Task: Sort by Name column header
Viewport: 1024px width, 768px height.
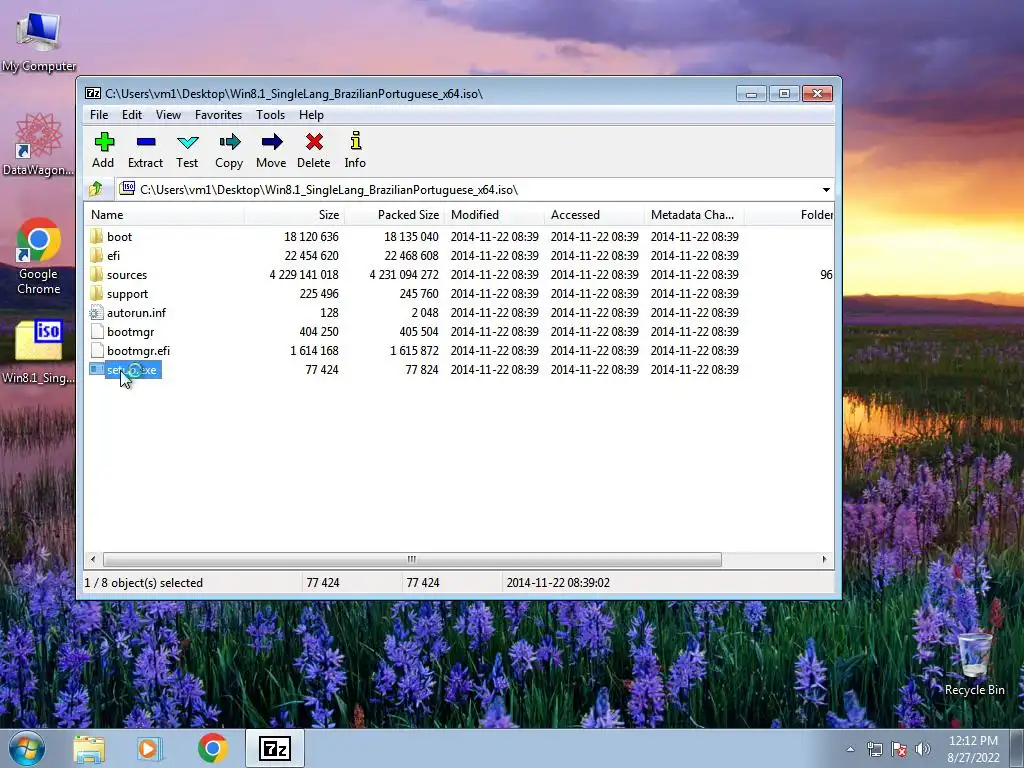Action: point(165,215)
